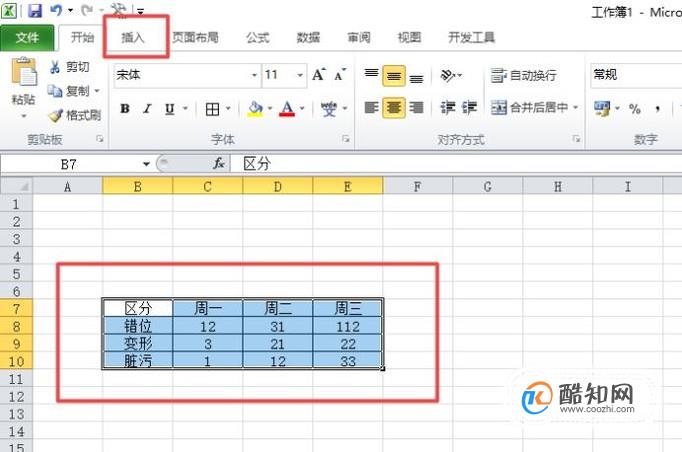Switch to the 页面布局 tab
Viewport: 682px width, 452px height.
tap(195, 38)
